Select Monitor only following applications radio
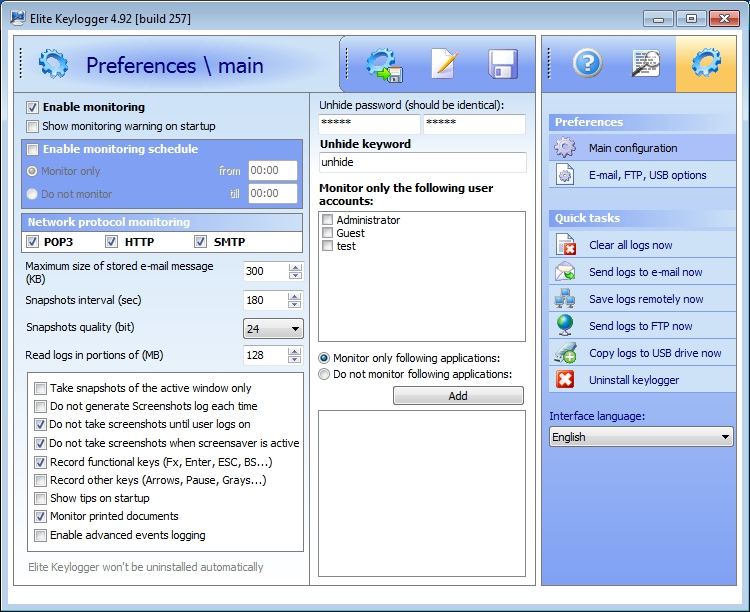This screenshot has width=750, height=612. [x=324, y=358]
